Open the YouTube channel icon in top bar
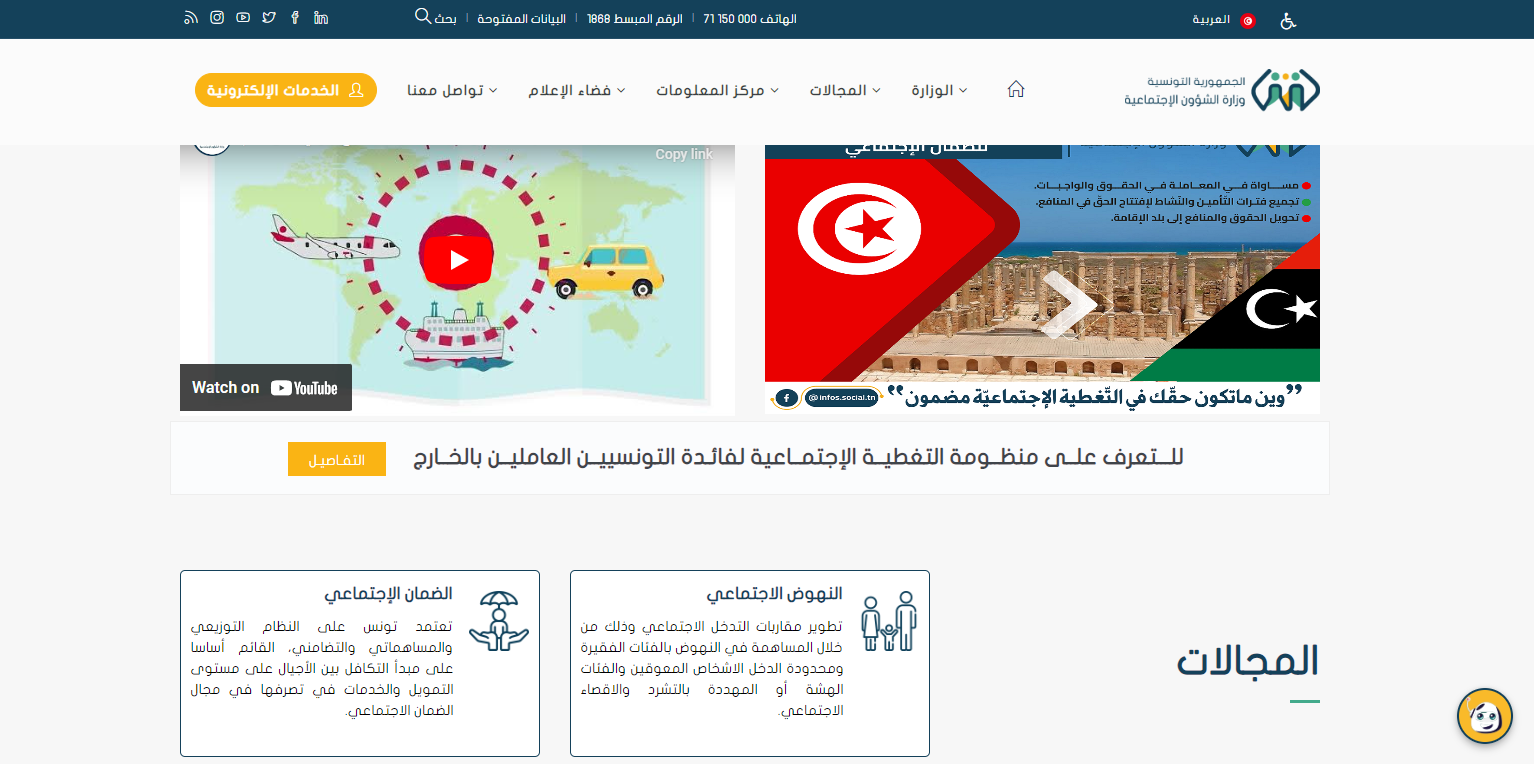 pyautogui.click(x=243, y=18)
